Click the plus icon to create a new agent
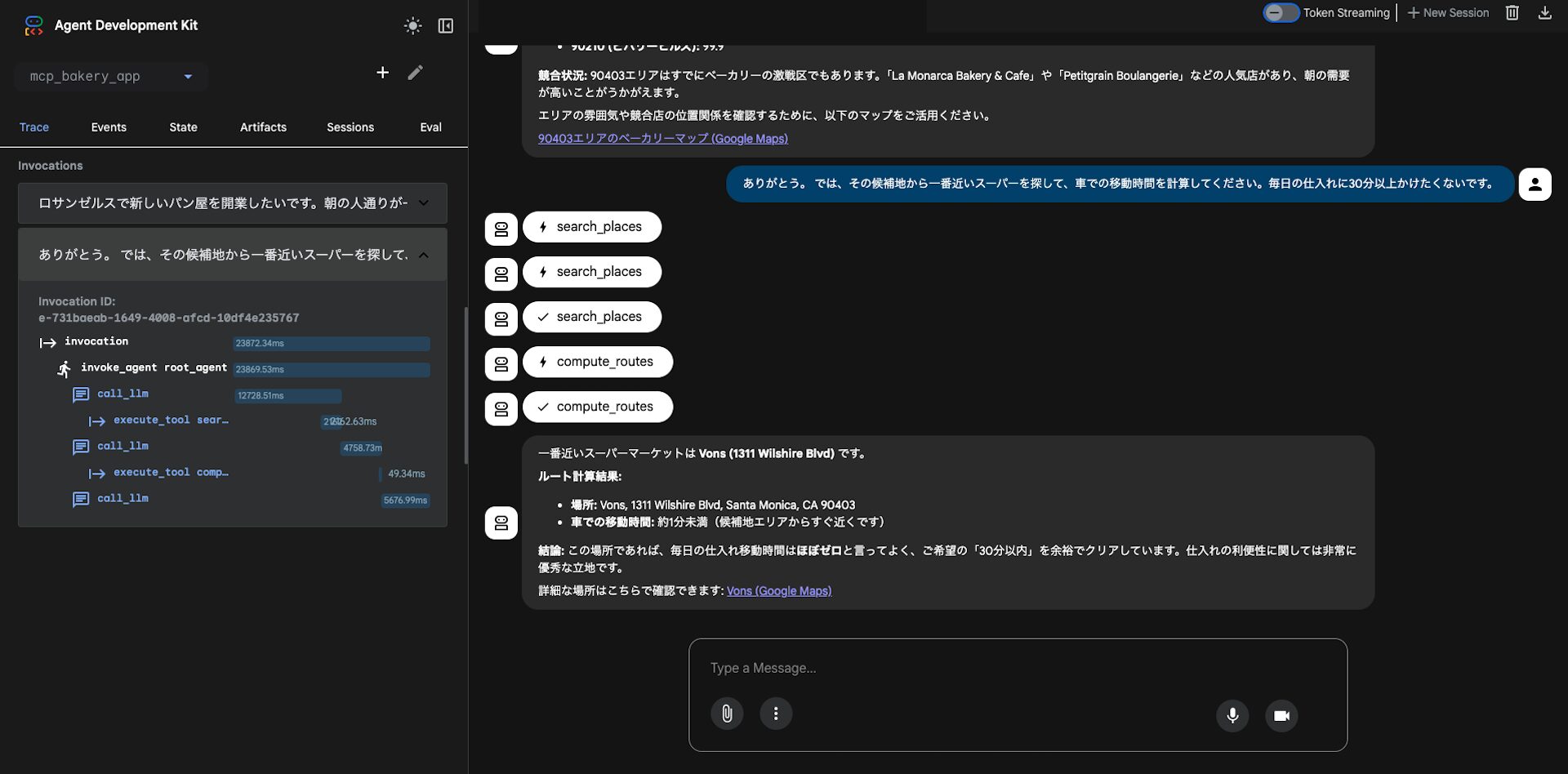Screen dimensions: 1568x774 click(x=382, y=73)
